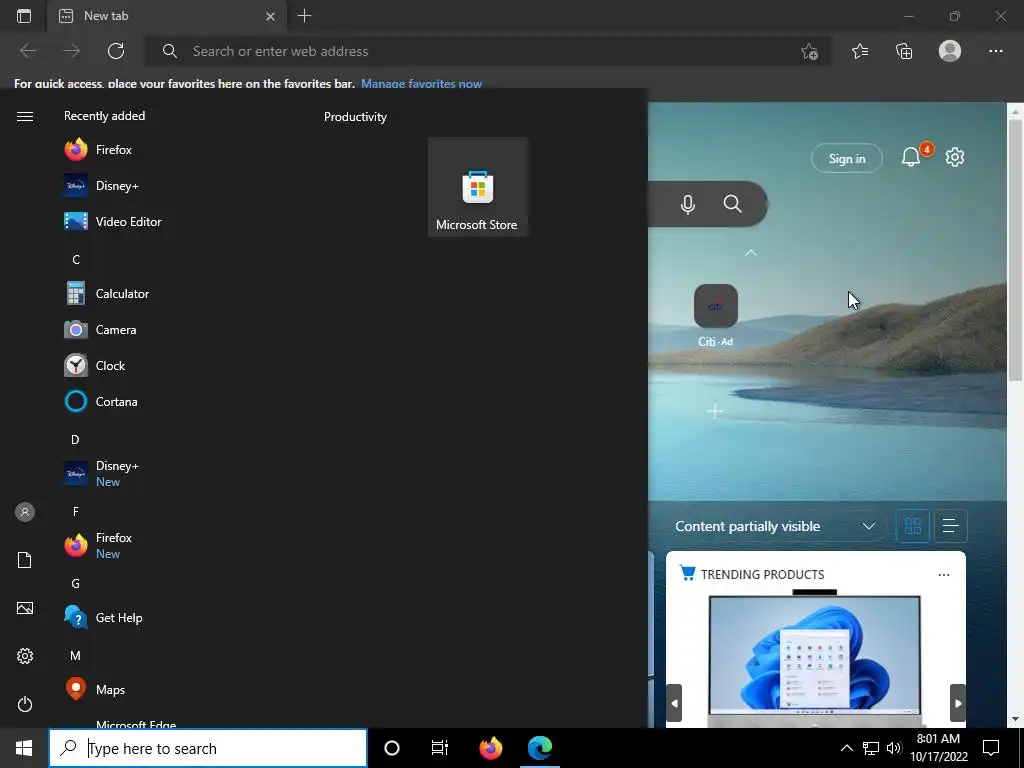The height and width of the screenshot is (768, 1024).
Task: Open Edge tab actions menu
Action: pos(24,16)
